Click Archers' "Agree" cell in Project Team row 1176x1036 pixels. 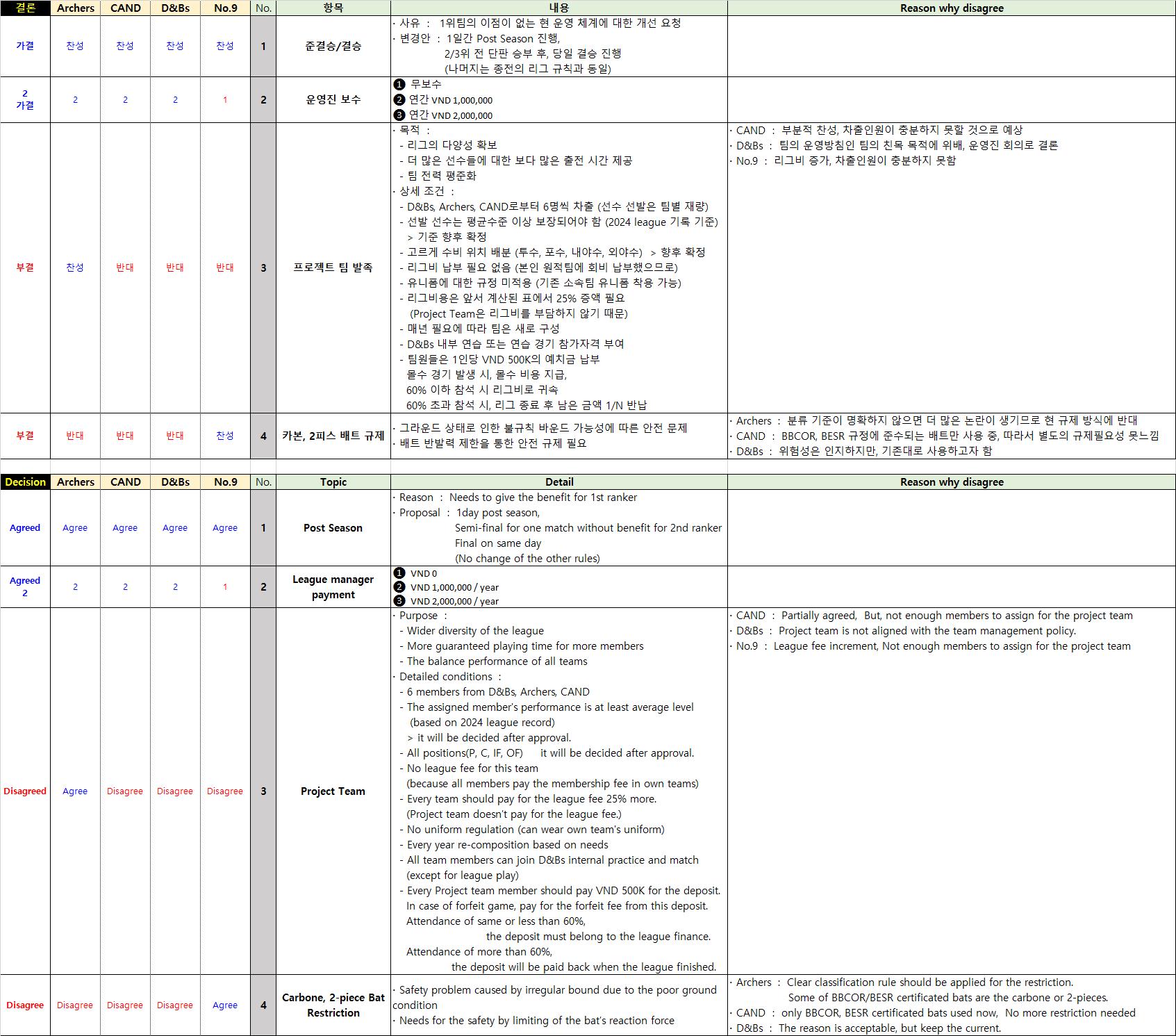[75, 791]
